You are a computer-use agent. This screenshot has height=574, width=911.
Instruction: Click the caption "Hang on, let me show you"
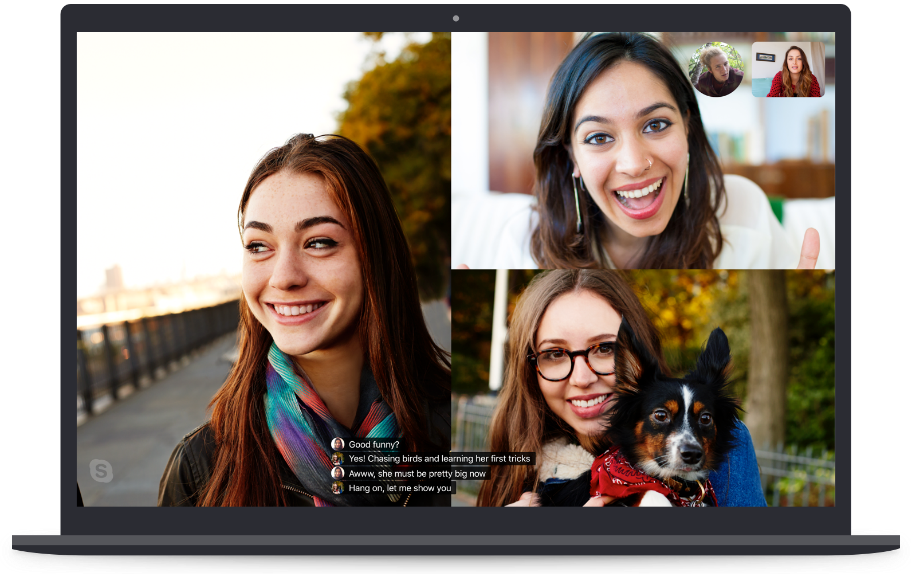tap(400, 488)
